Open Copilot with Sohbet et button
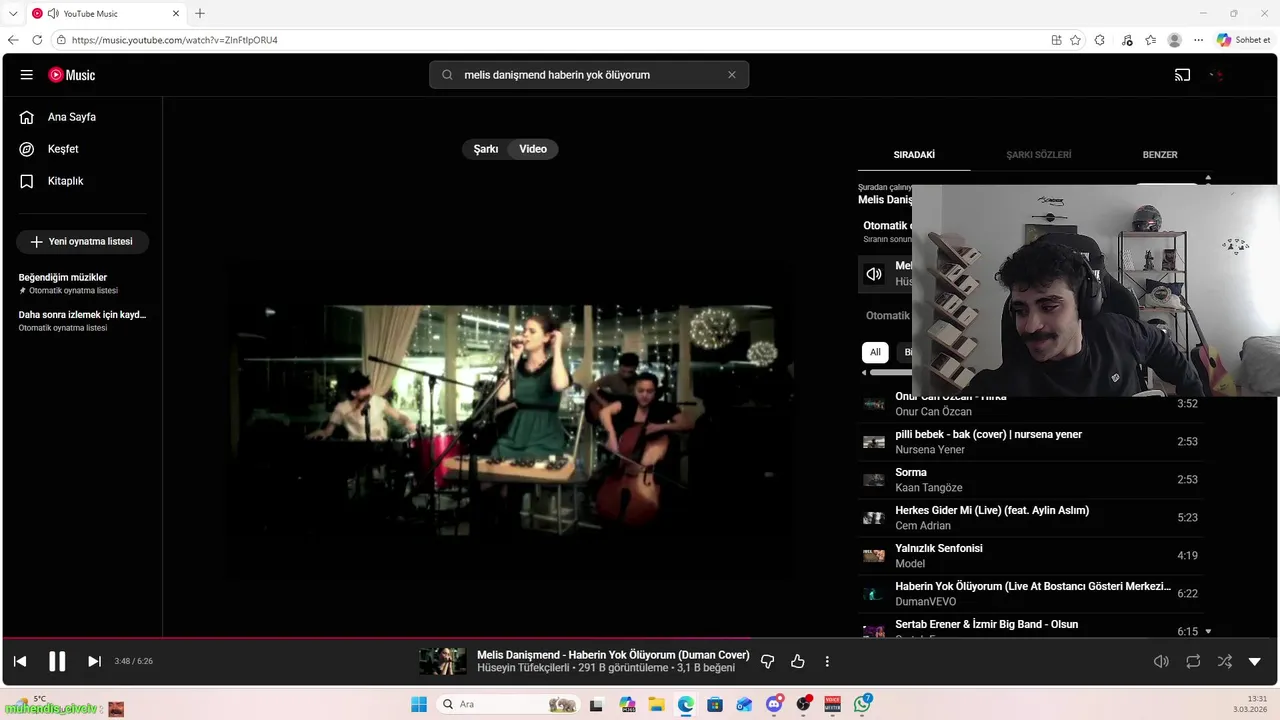 (x=1244, y=40)
